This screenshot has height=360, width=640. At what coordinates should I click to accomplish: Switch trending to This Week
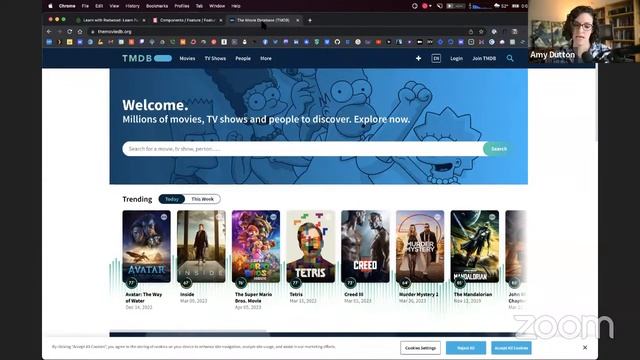[202, 199]
